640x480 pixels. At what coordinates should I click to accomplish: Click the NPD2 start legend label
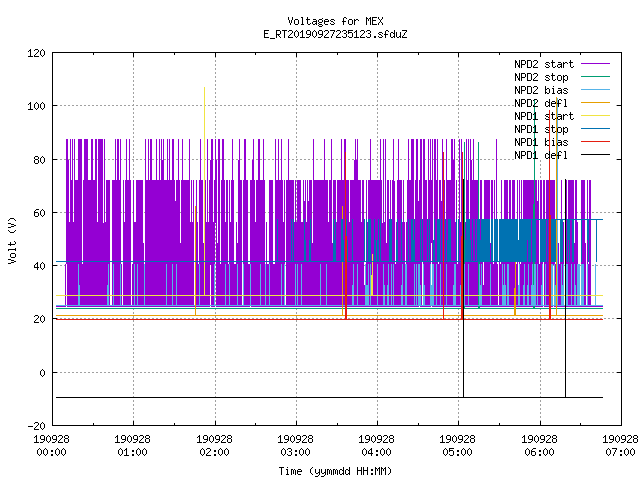click(544, 64)
